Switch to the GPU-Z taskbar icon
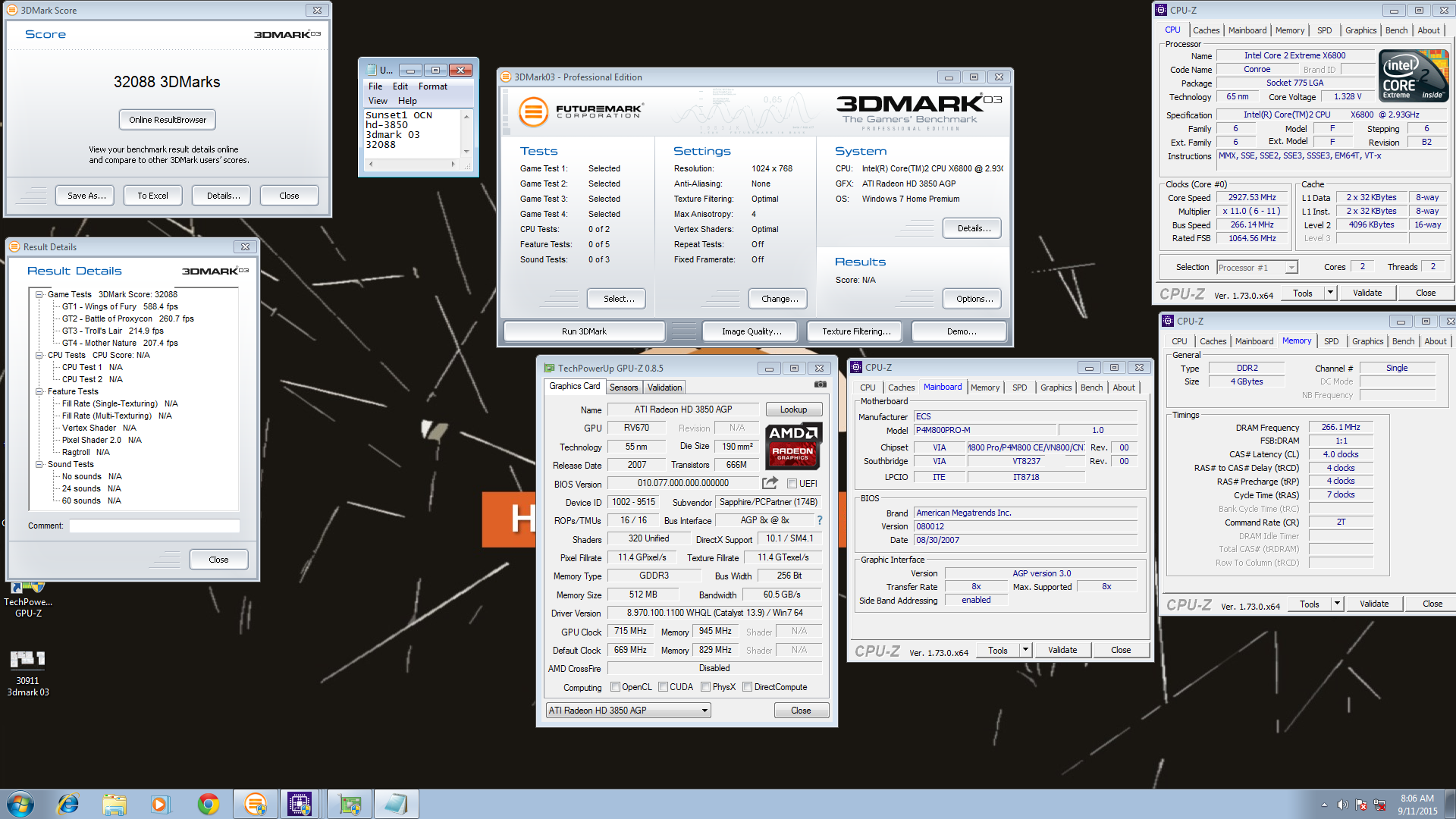 (350, 804)
